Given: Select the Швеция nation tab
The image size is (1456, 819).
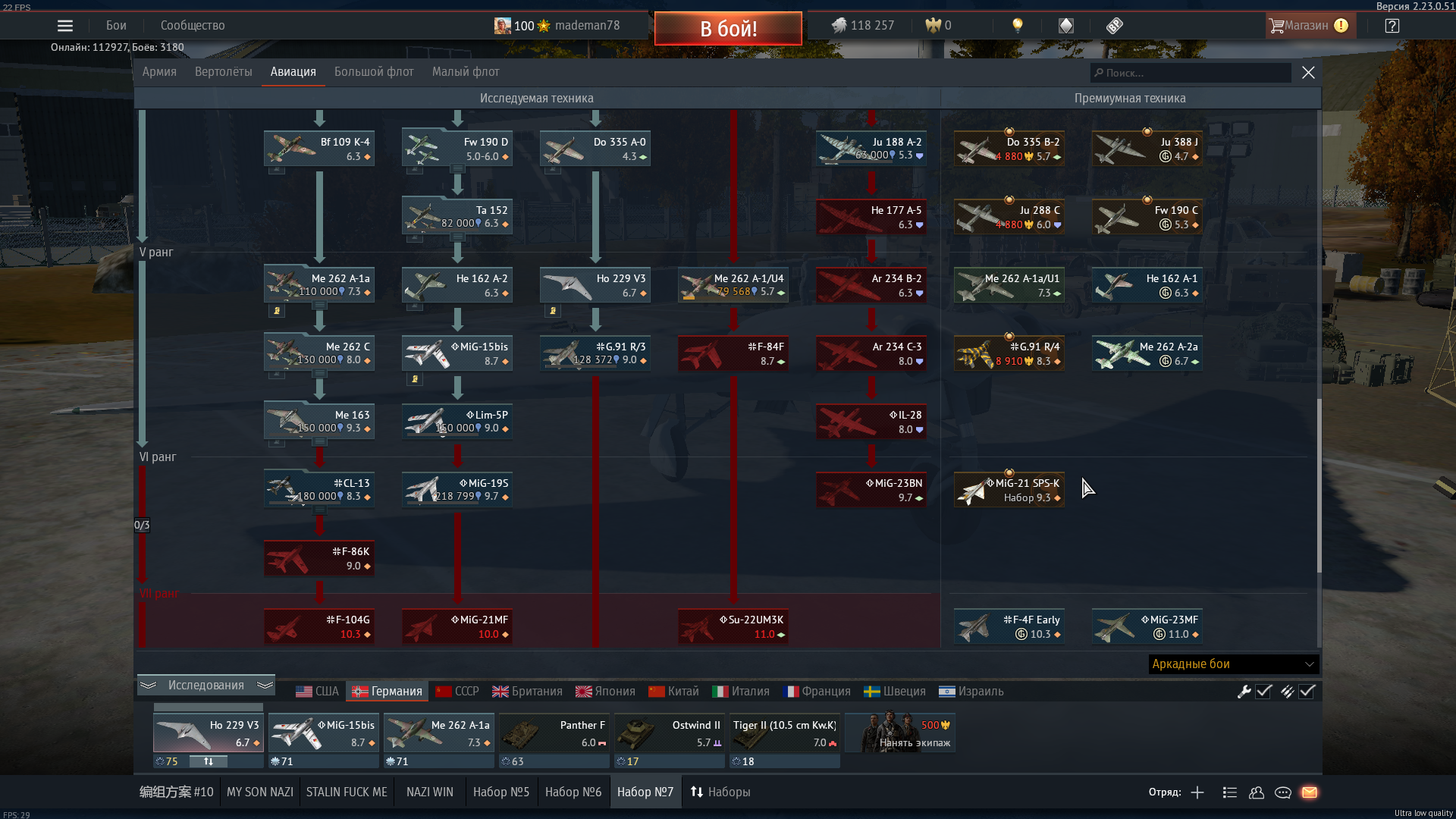Looking at the screenshot, I should [895, 692].
